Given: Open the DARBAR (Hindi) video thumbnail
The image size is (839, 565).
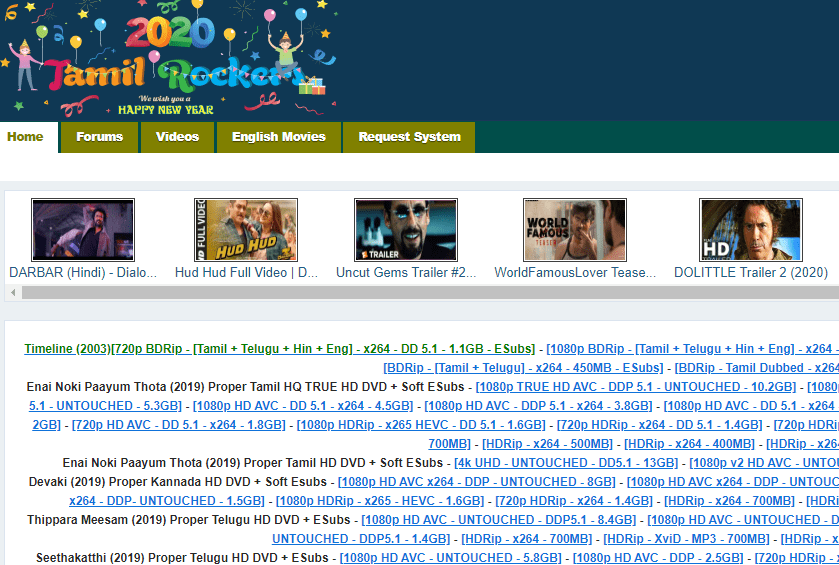Looking at the screenshot, I should point(83,230).
